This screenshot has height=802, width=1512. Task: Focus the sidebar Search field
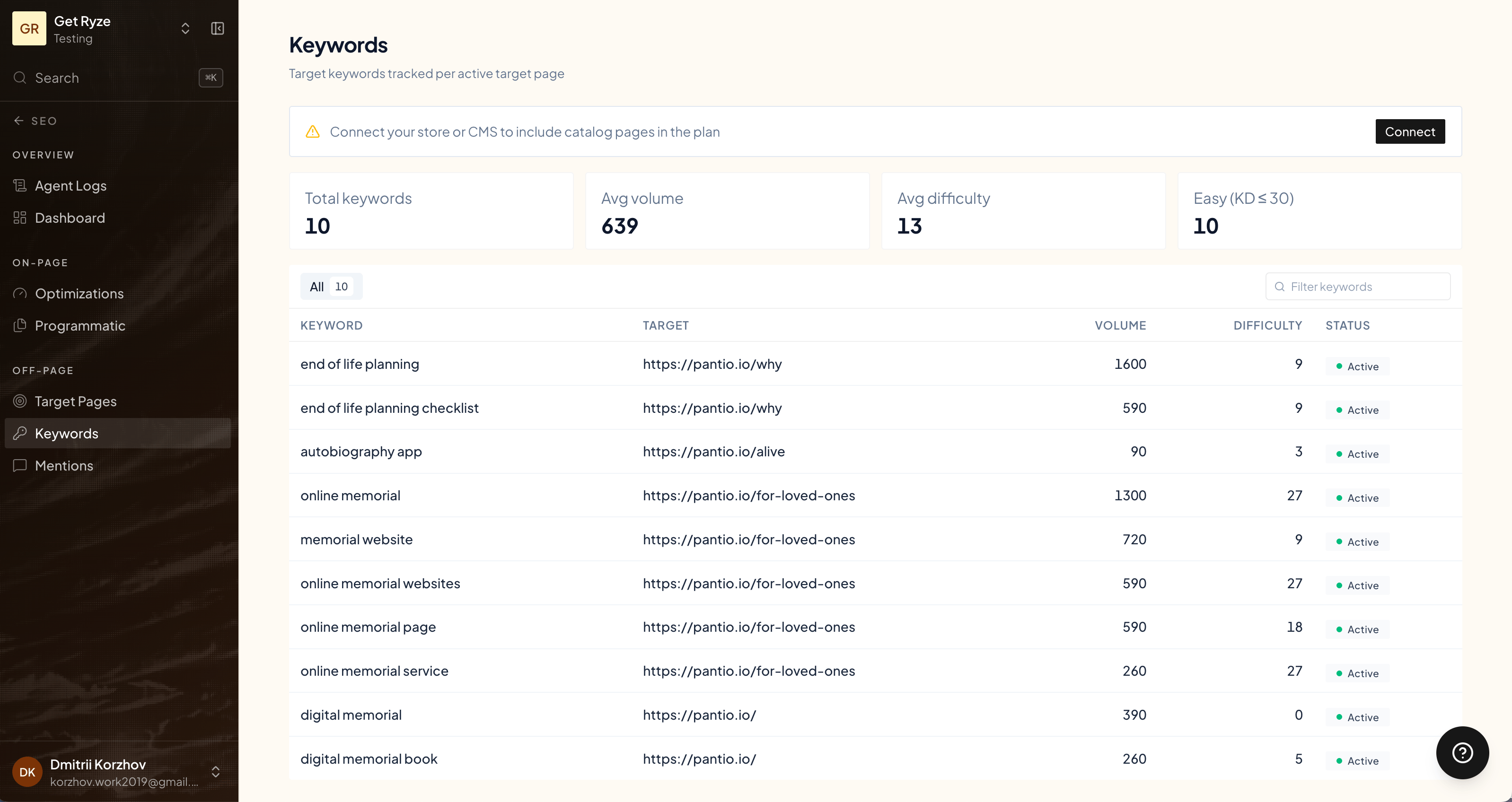(x=117, y=78)
